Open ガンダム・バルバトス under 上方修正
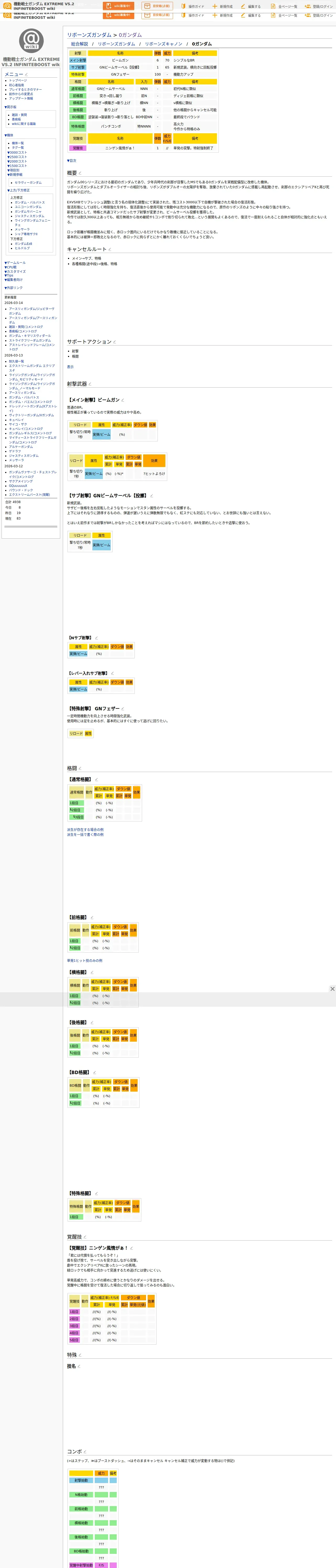Viewport: 336px width, 1568px height. pos(29,203)
